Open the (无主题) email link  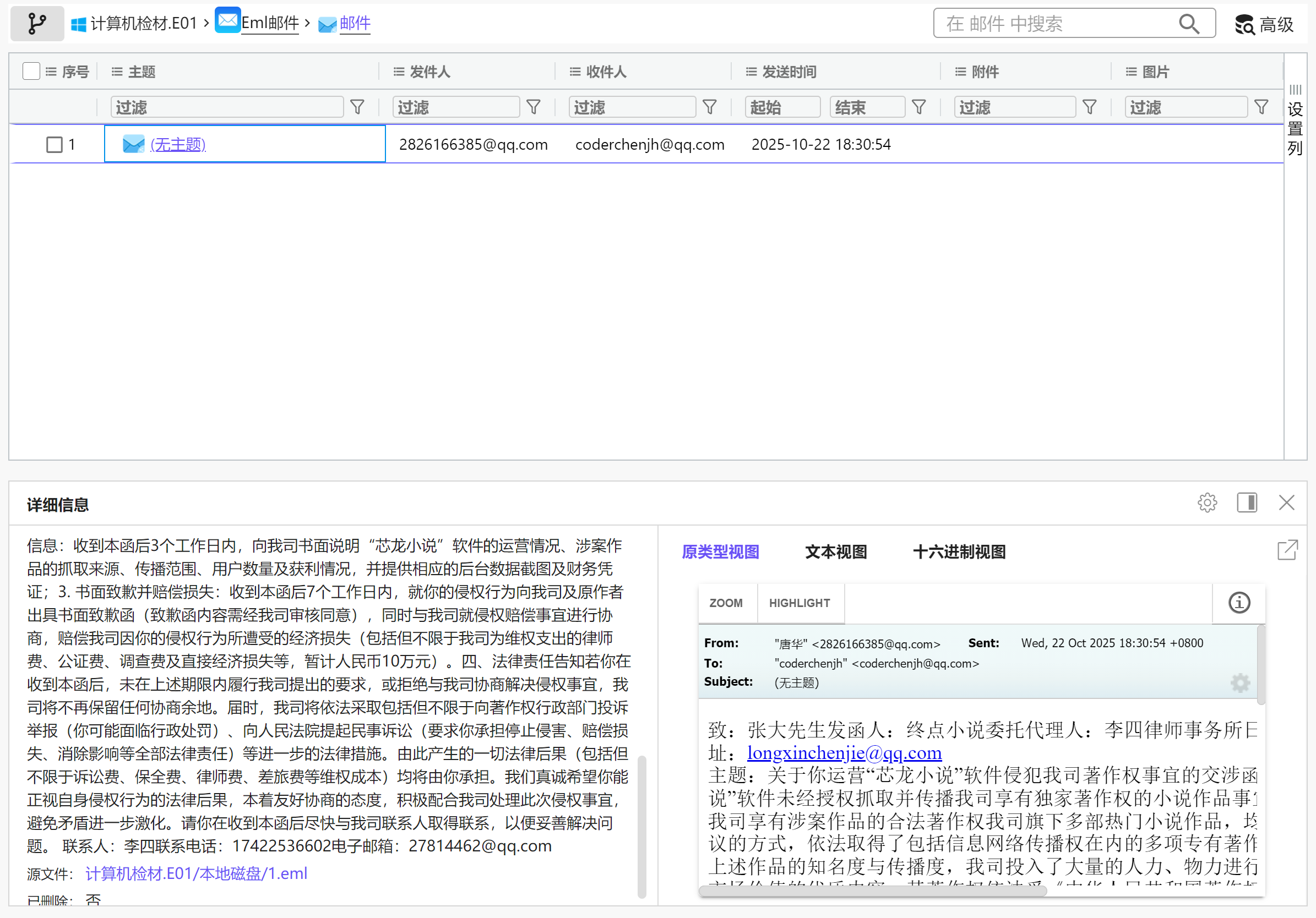178,144
